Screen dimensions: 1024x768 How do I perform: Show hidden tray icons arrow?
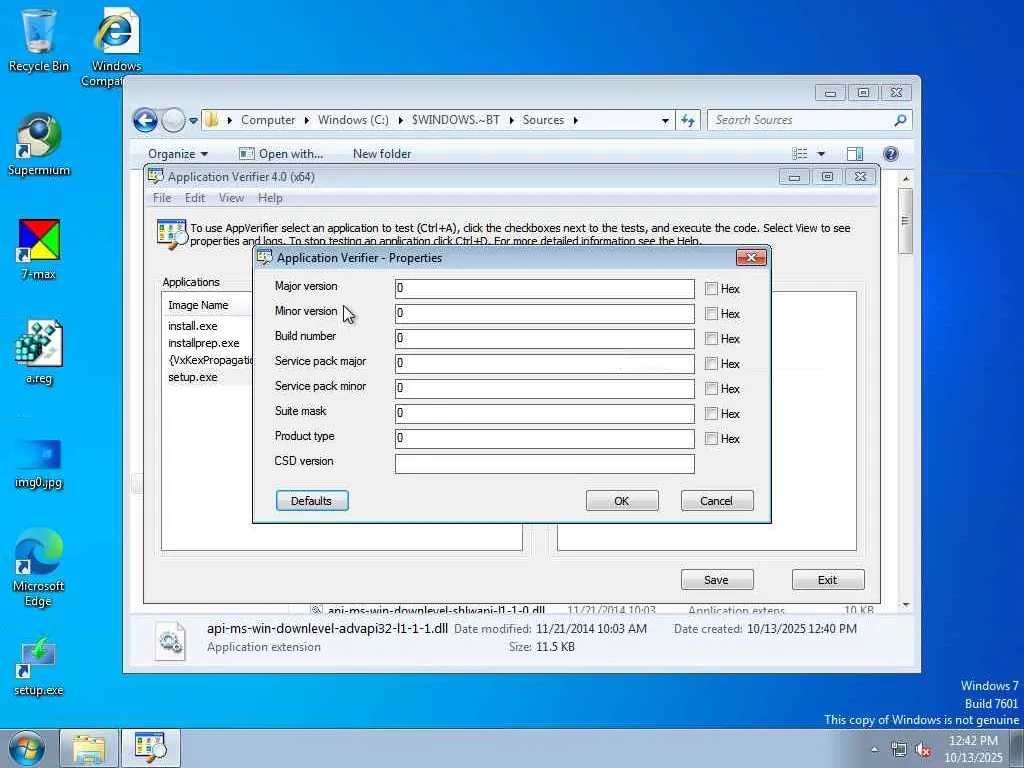(874, 749)
